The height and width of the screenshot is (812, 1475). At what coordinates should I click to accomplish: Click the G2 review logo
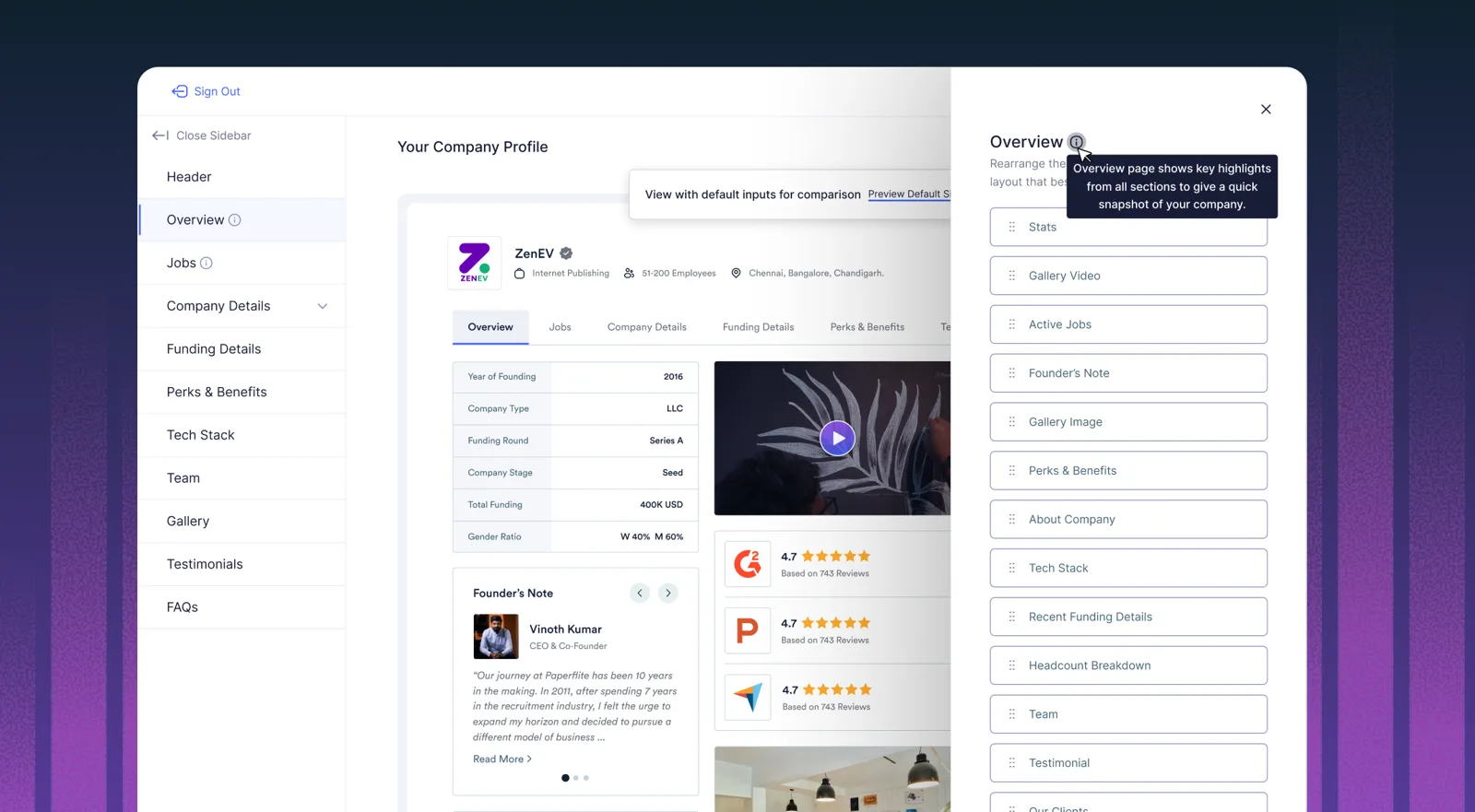tap(748, 564)
